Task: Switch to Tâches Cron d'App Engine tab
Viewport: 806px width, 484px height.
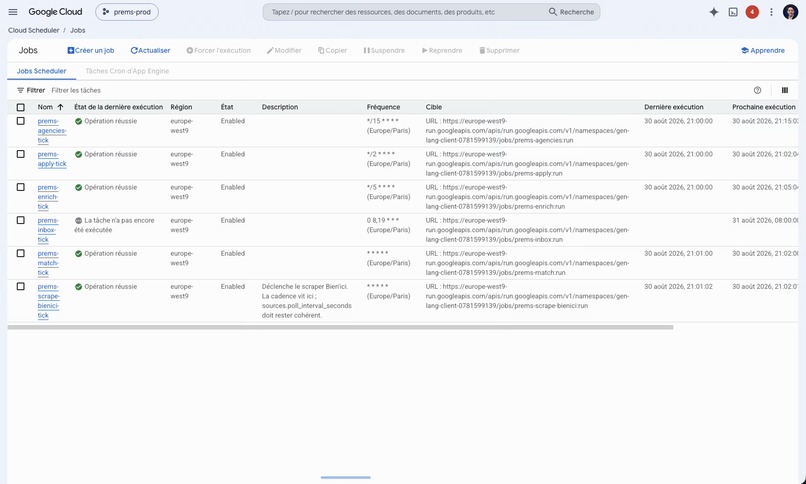Action: [x=127, y=71]
